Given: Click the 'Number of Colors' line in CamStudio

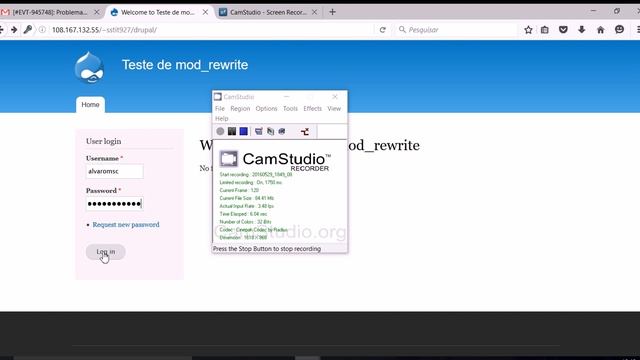Looking at the screenshot, I should [x=245, y=222].
